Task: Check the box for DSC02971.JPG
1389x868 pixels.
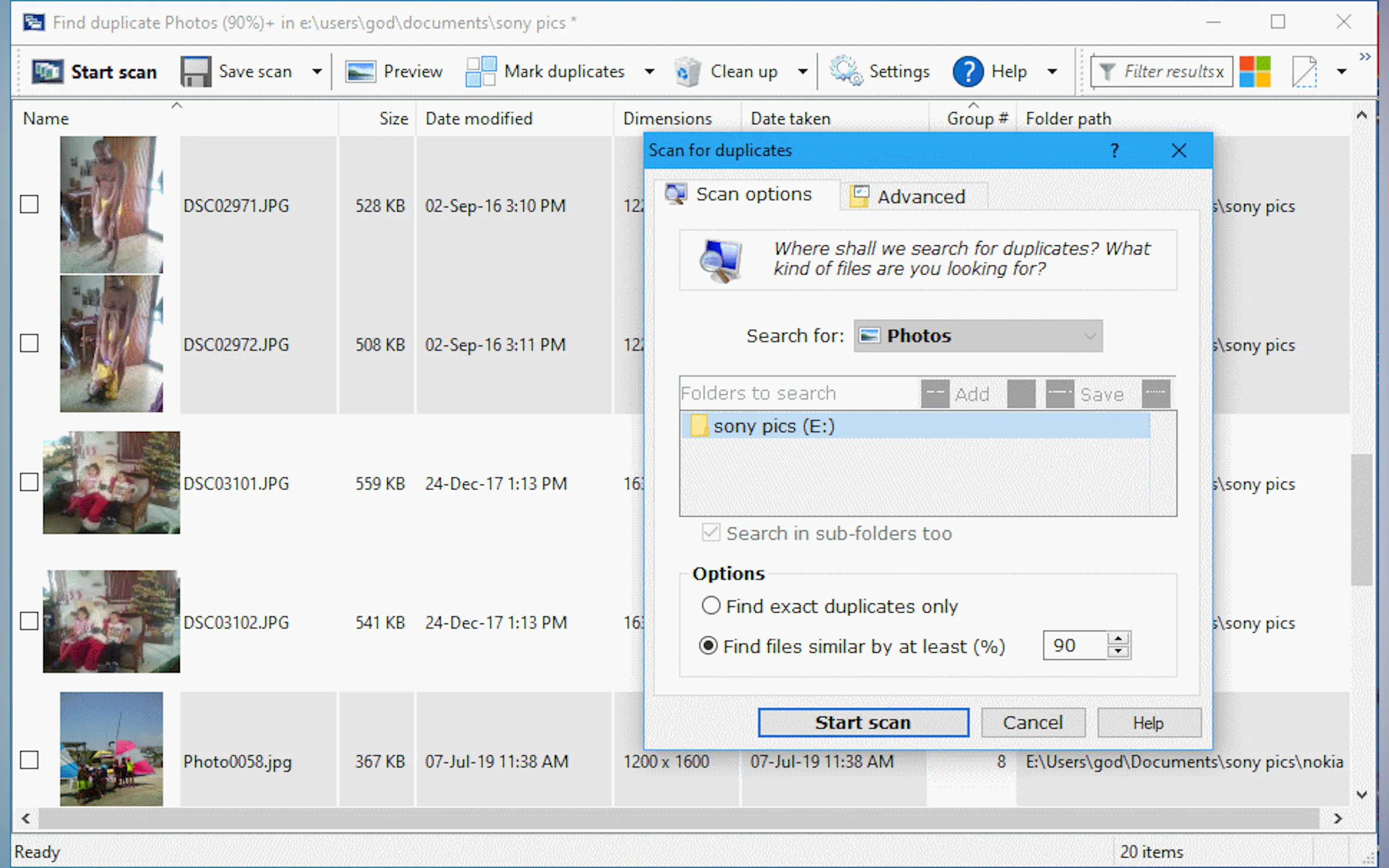Action: pyautogui.click(x=30, y=204)
